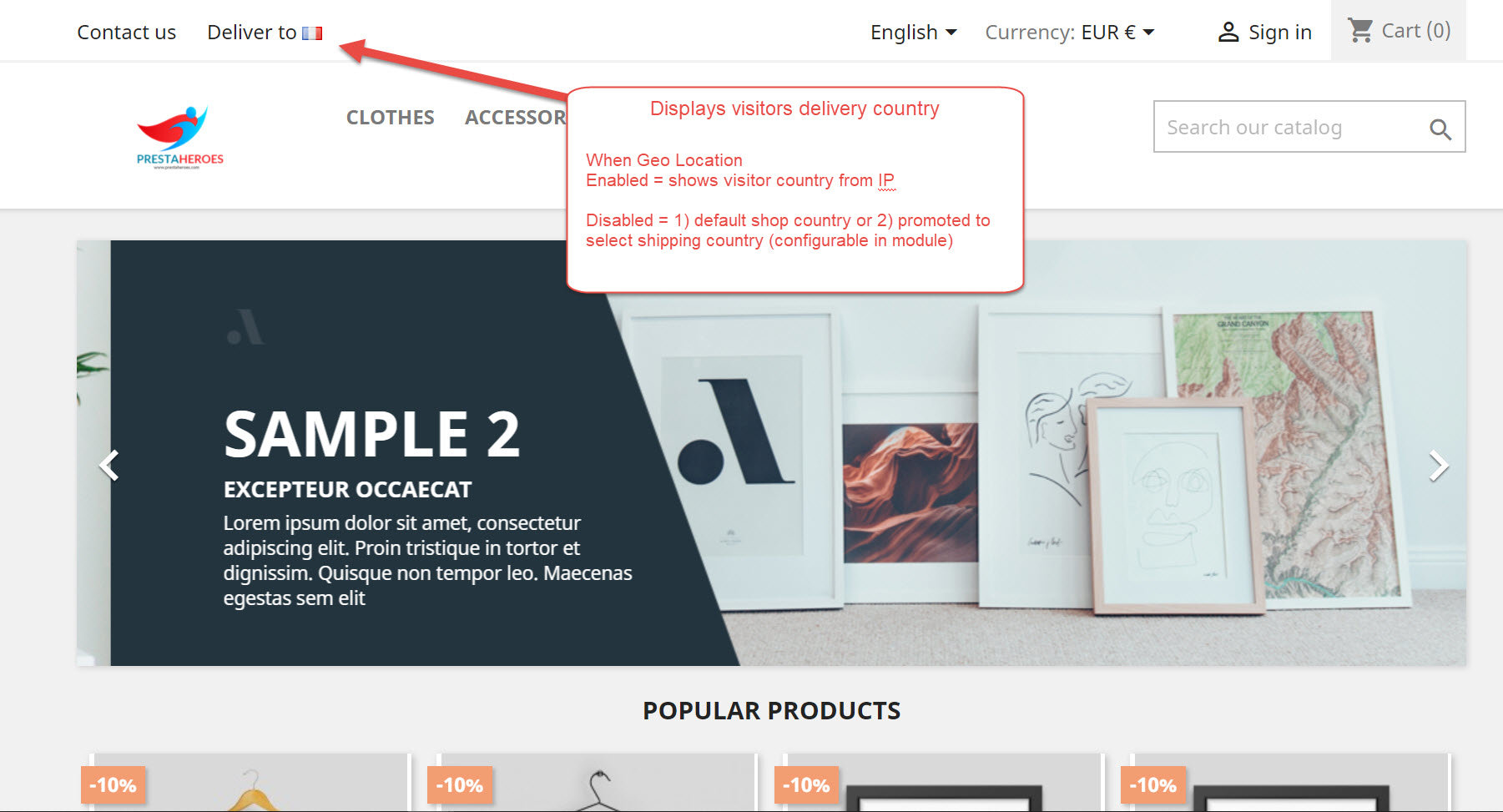
Task: Open the ACCESSORIES menu category
Action: pos(515,118)
